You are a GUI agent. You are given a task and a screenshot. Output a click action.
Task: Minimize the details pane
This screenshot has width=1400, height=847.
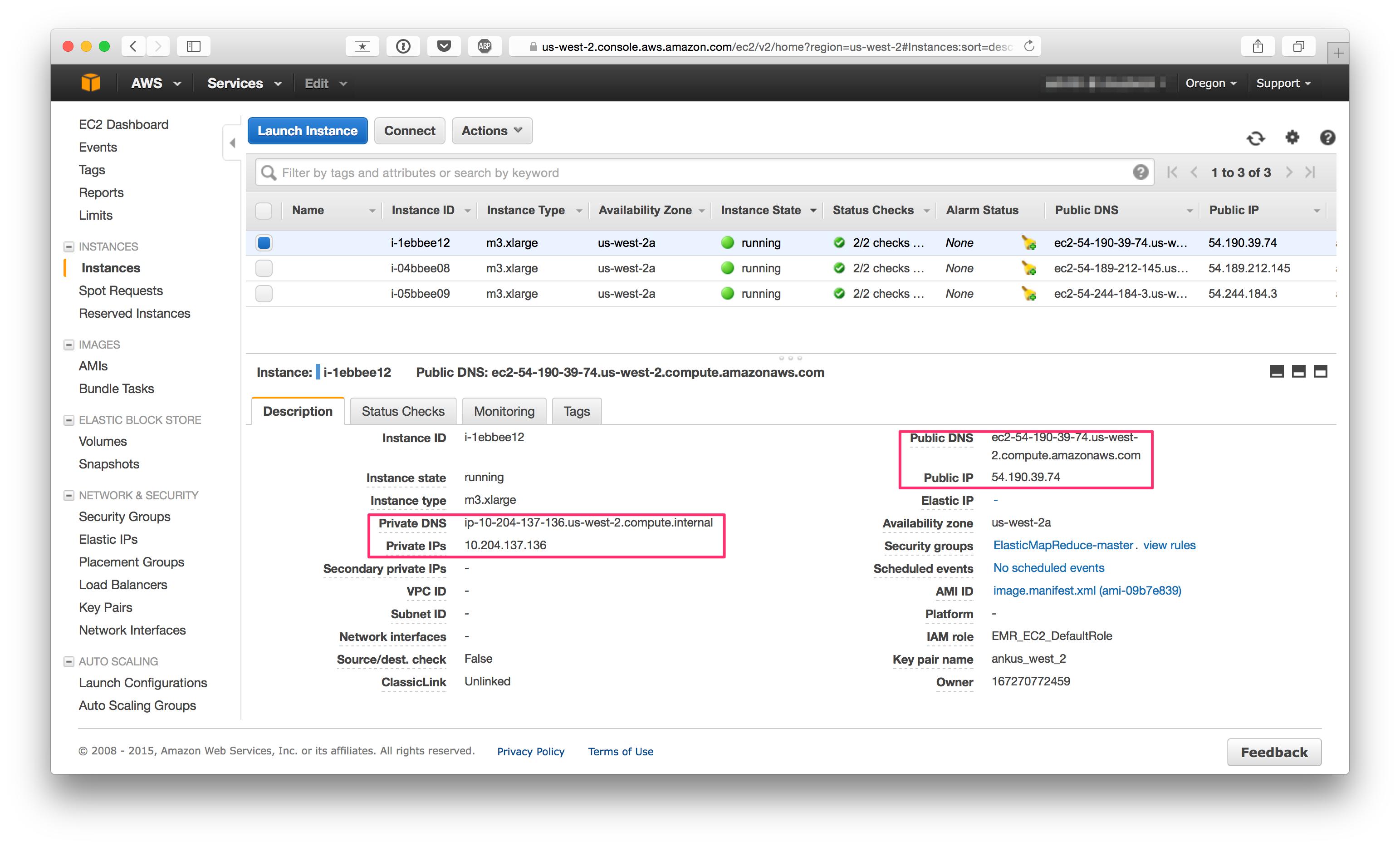coord(1277,372)
